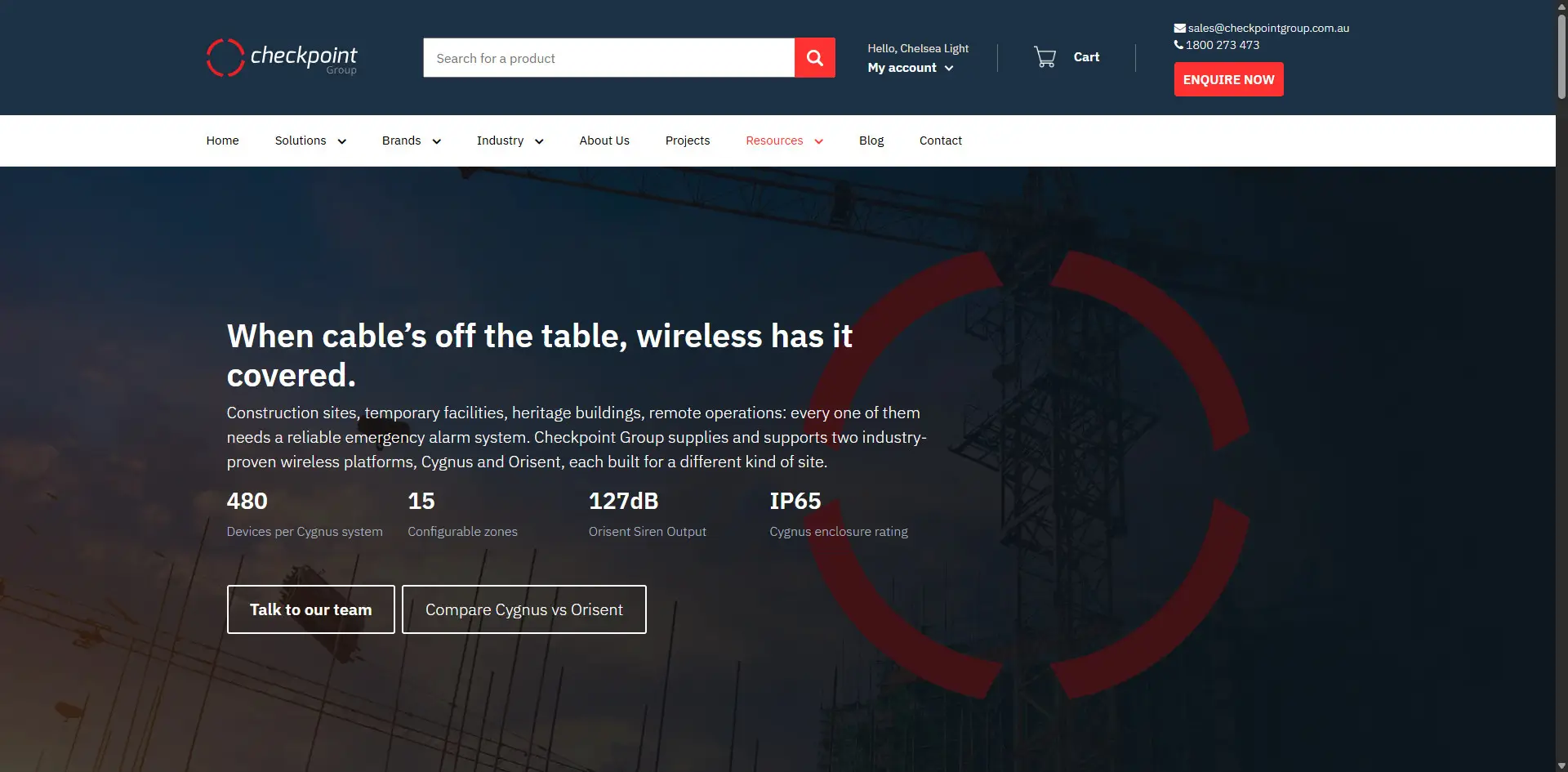Screen dimensions: 1568x772
Task: Click the scrollbar down arrow
Action: 1561,765
